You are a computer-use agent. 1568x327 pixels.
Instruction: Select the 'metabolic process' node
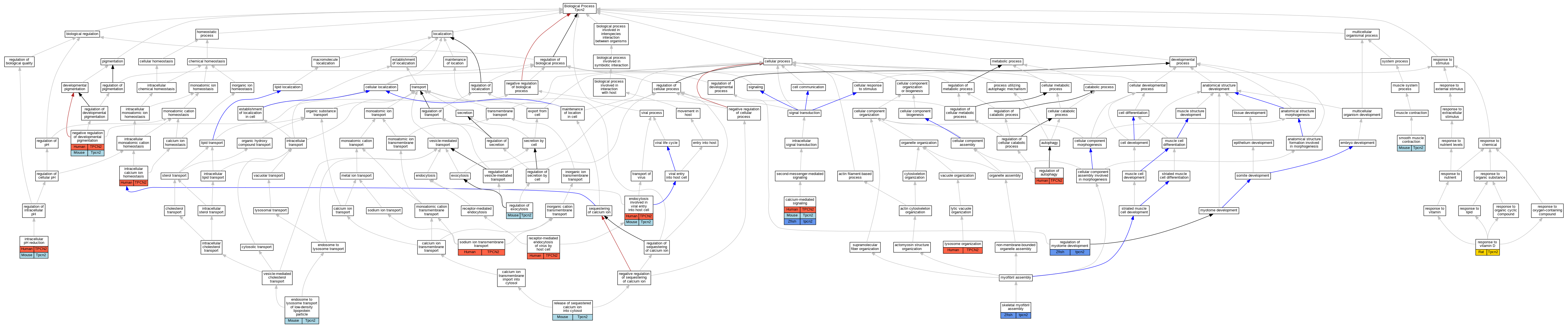[x=1007, y=62]
